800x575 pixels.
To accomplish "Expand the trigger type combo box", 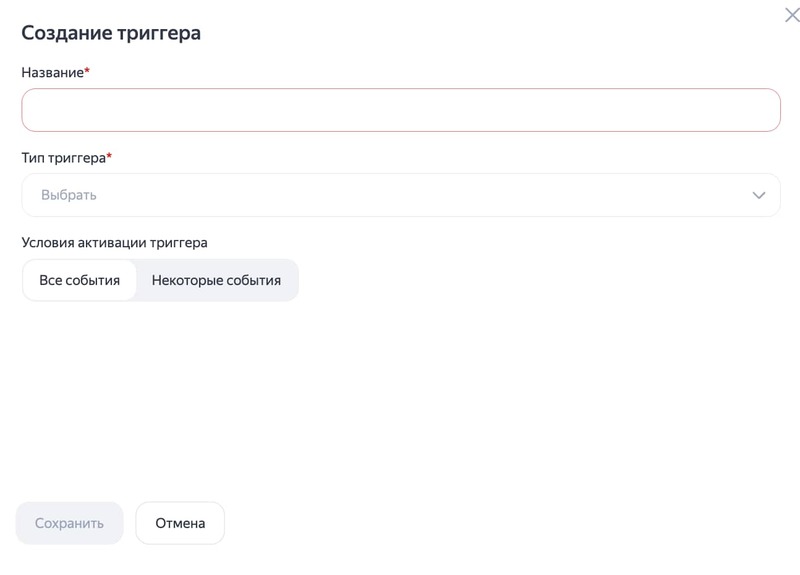I will [x=400, y=195].
